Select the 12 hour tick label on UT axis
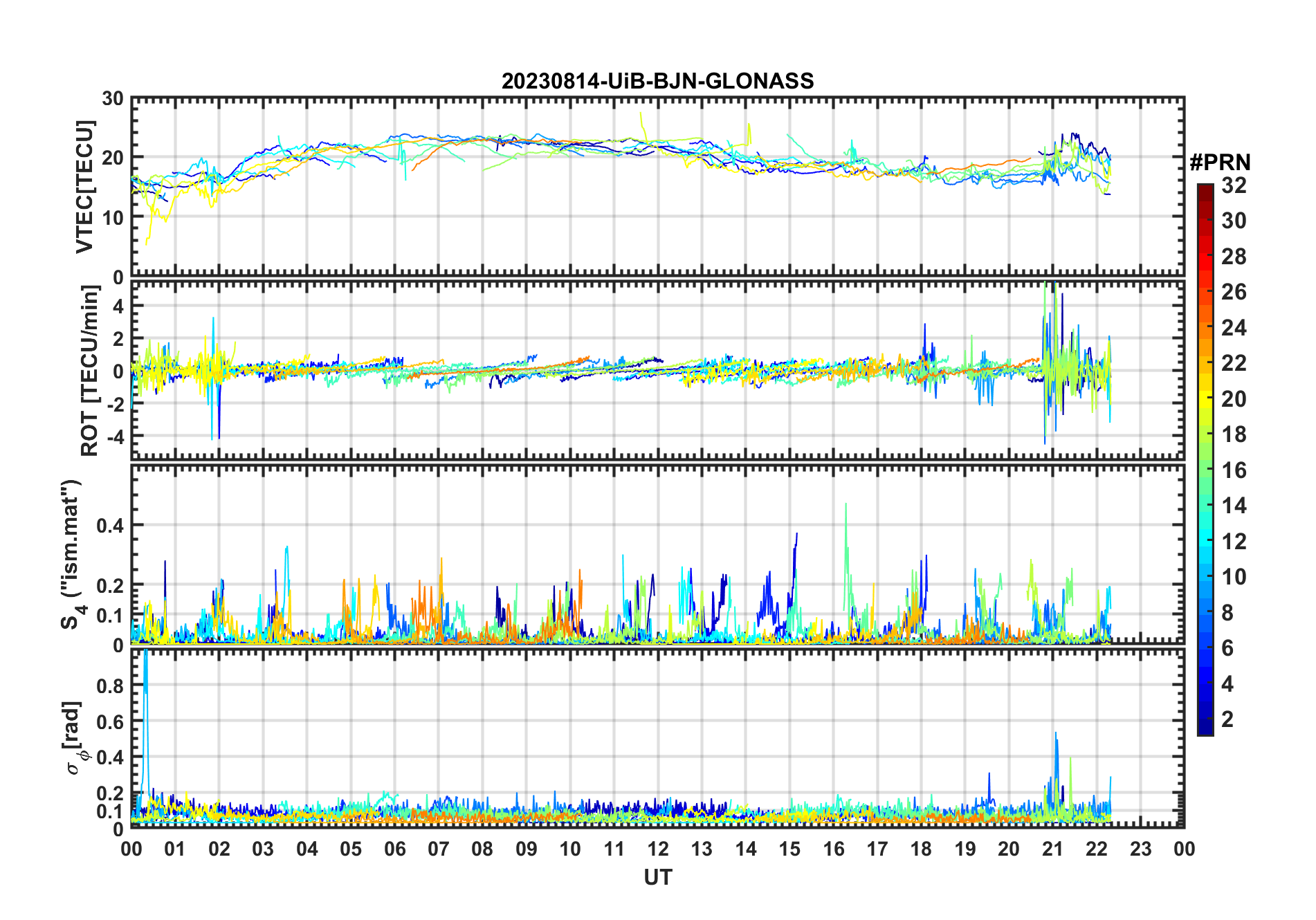The height and width of the screenshot is (920, 1316). 657,849
